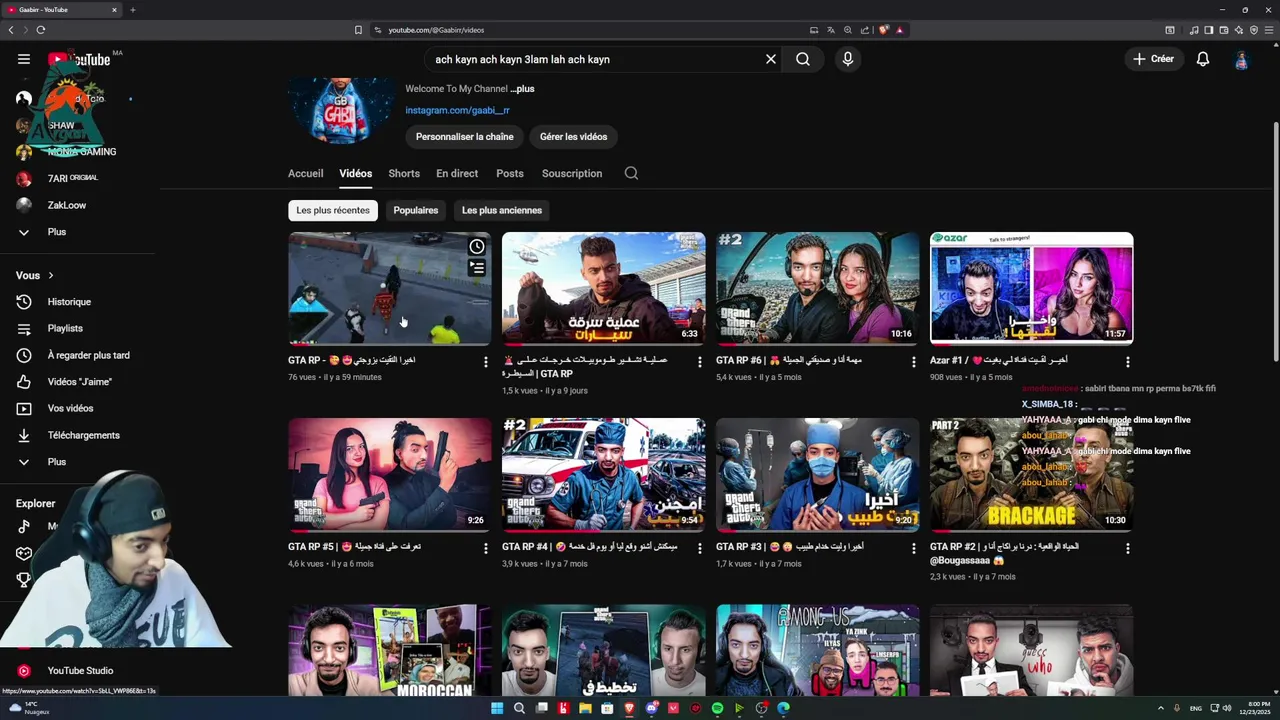Open options menu for GTA RP #4 video

click(700, 548)
